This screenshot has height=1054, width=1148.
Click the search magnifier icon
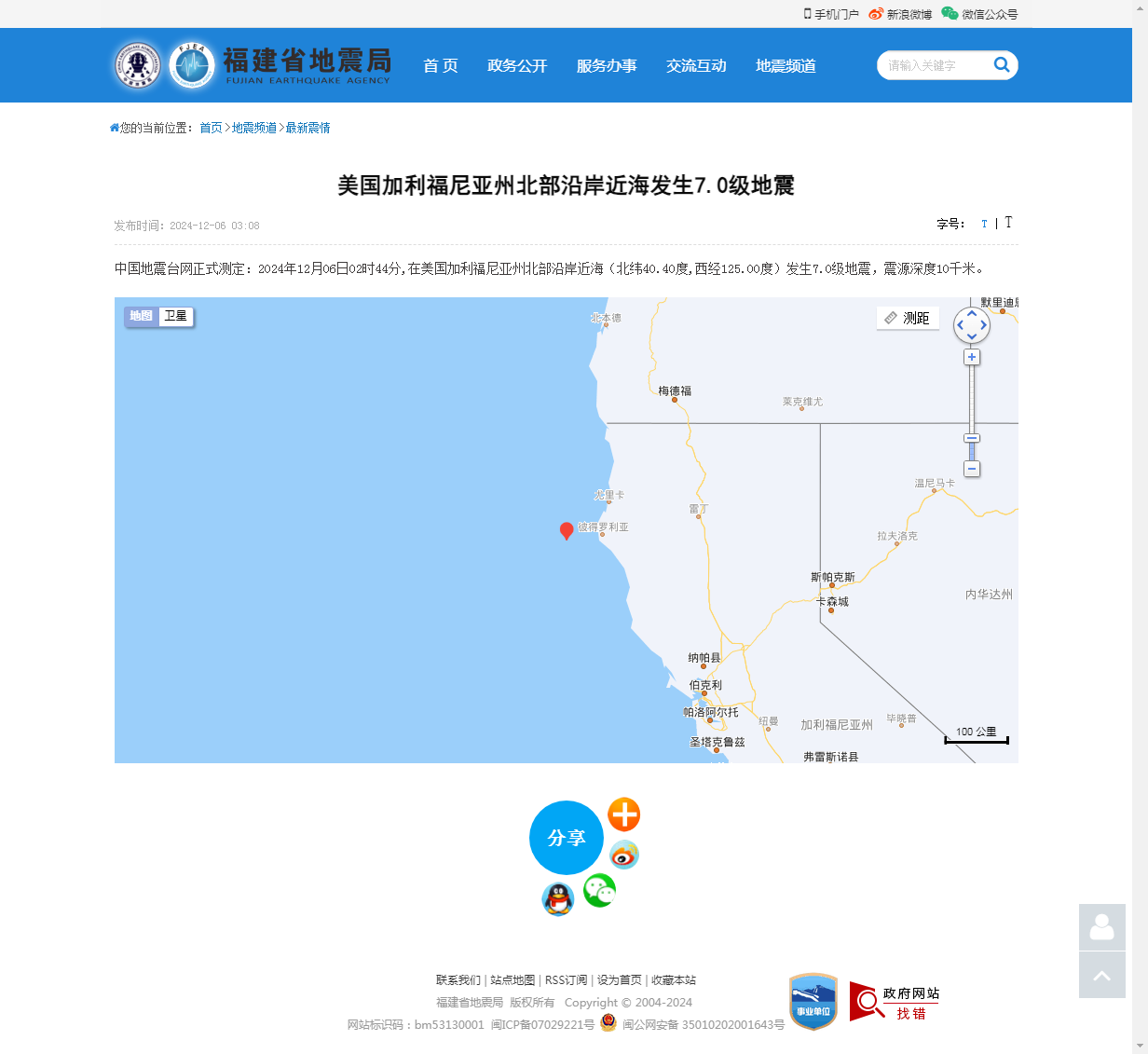coord(1002,64)
